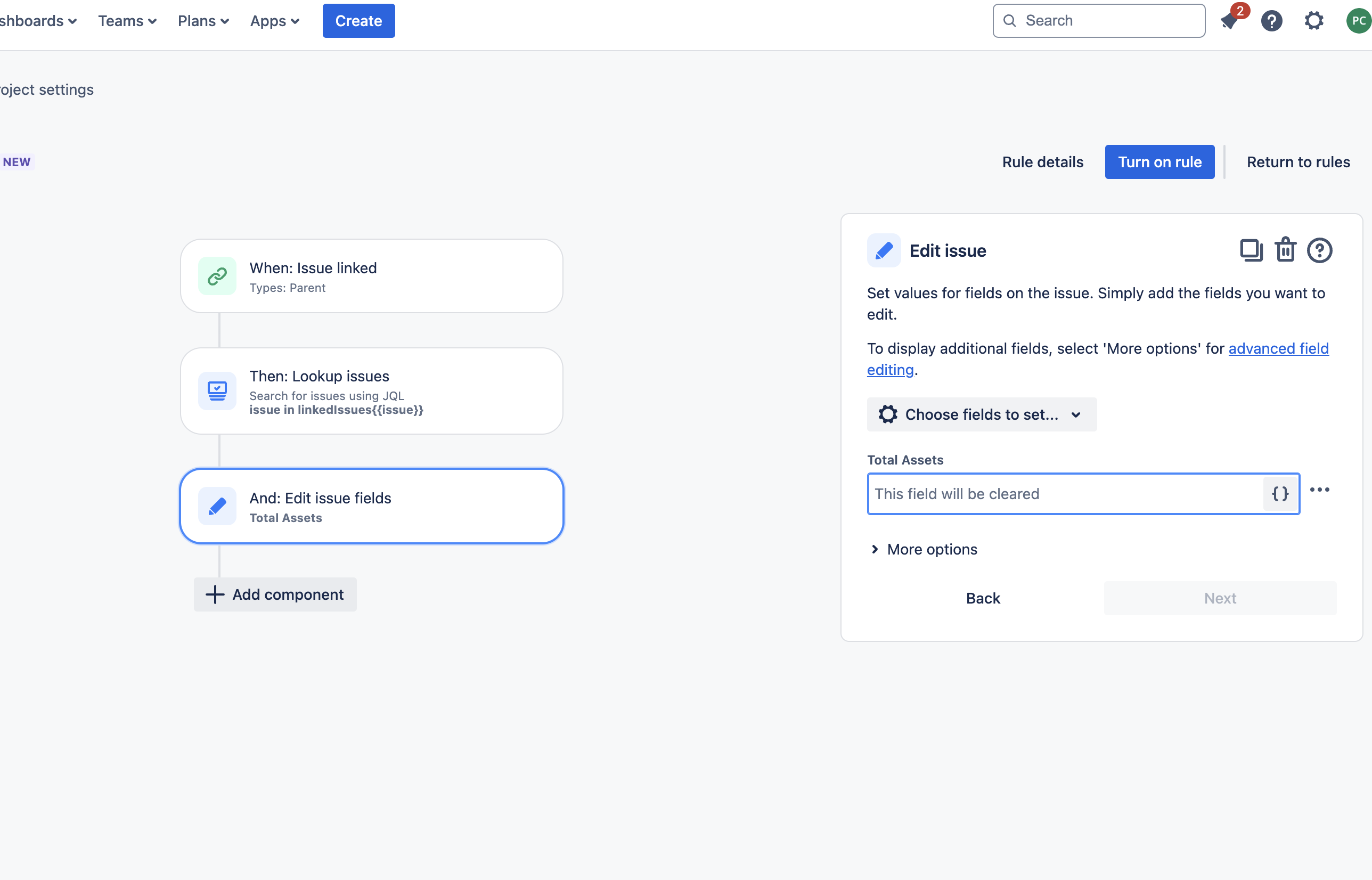1372x880 pixels.
Task: Open the Choose fields to set dropdown
Action: click(981, 414)
